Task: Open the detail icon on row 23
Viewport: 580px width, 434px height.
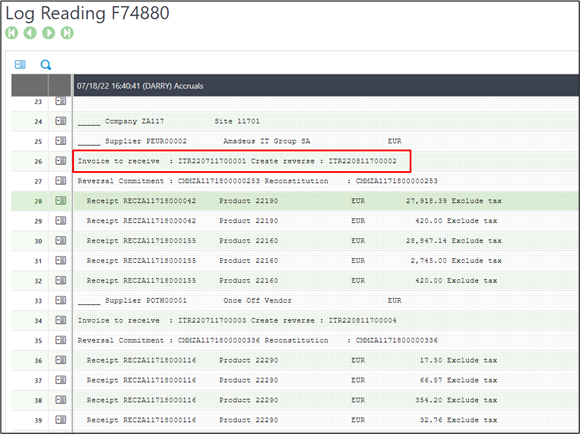Action: click(61, 101)
